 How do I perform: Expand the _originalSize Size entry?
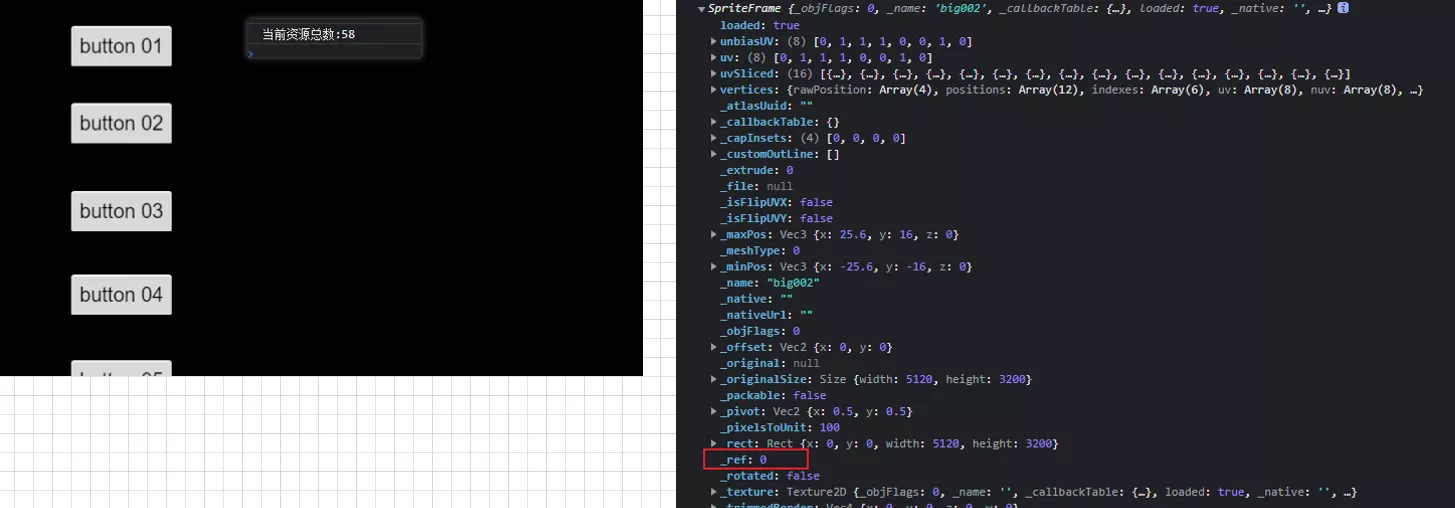tap(714, 379)
